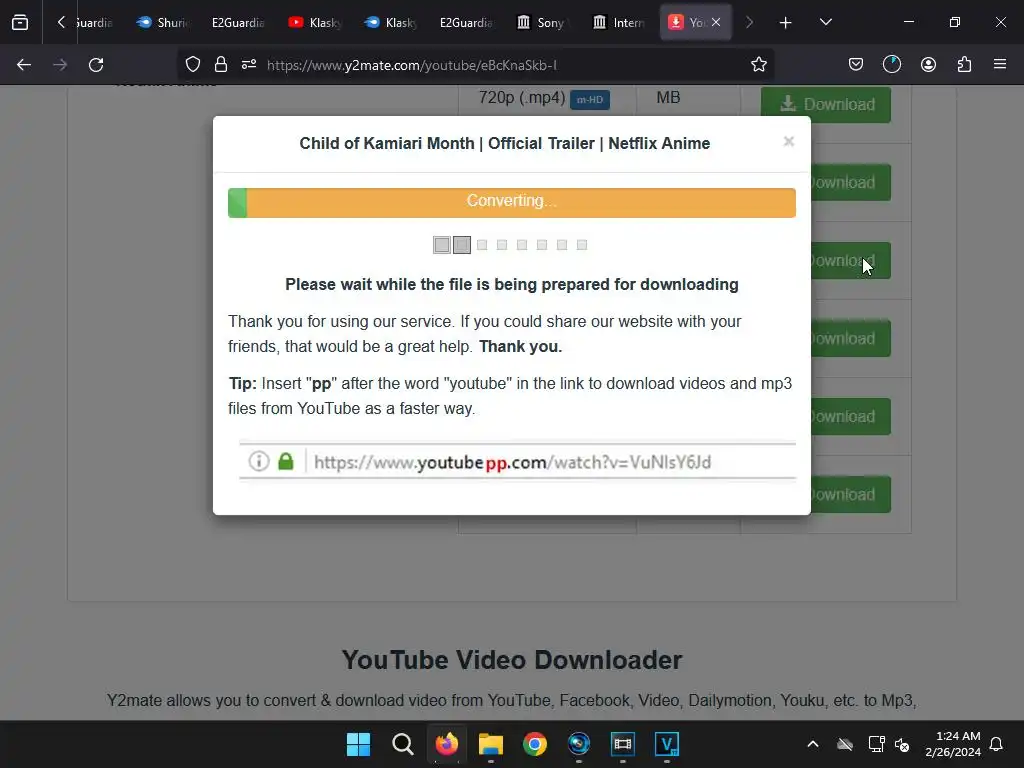1024x768 pixels.
Task: Open Google Chrome from the taskbar
Action: [535, 744]
